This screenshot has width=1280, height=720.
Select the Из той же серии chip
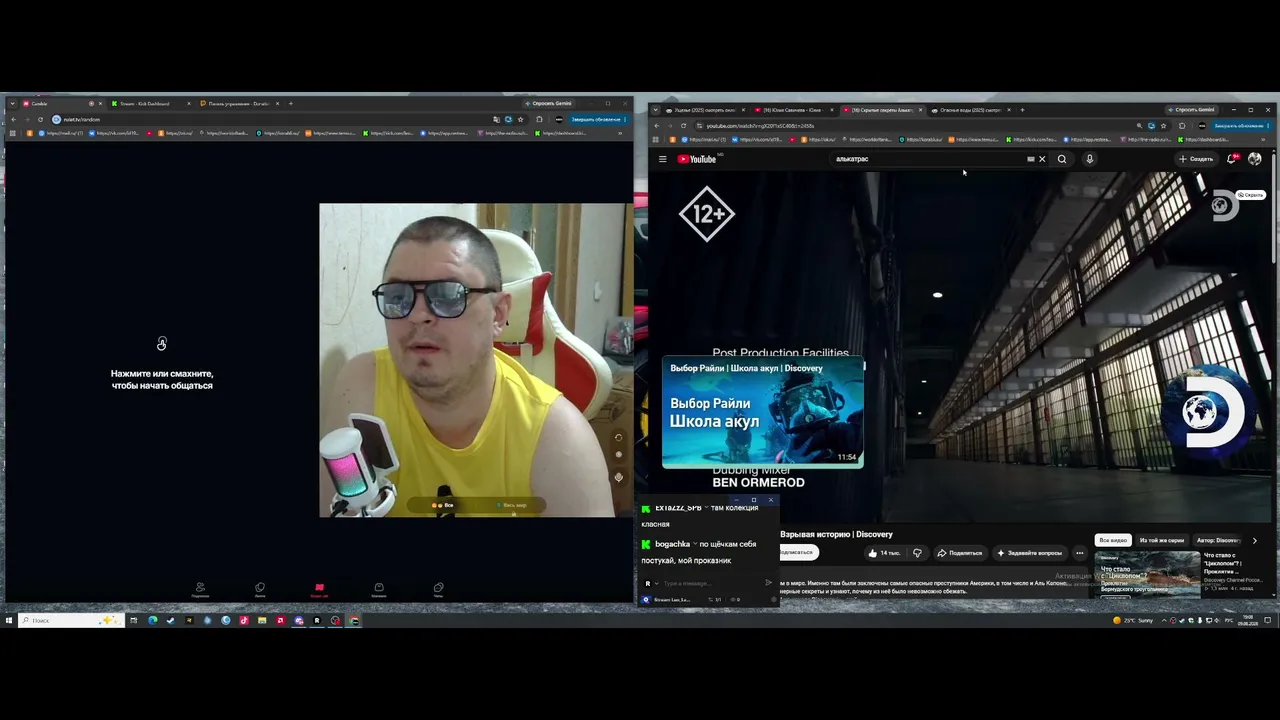point(1162,540)
